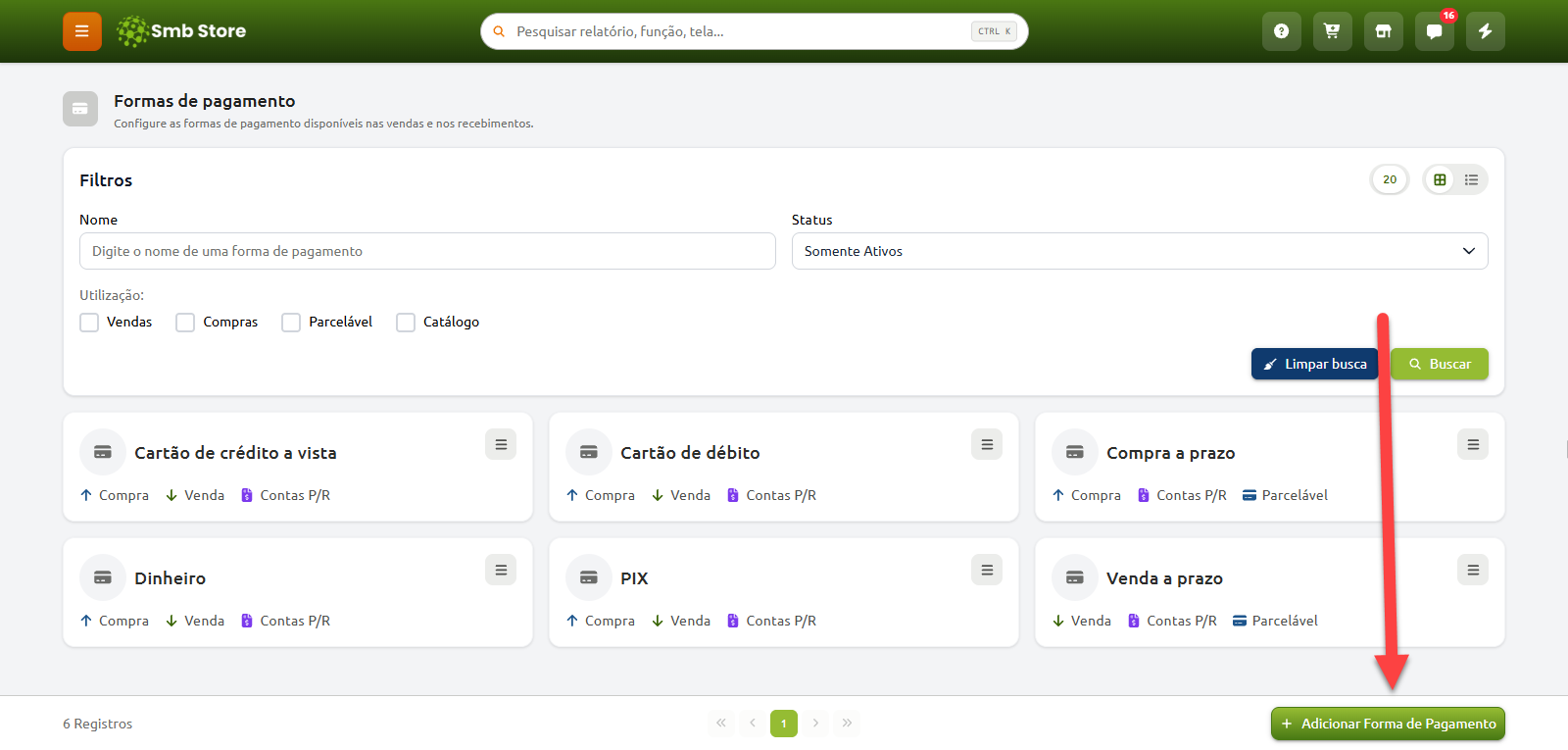Image resolution: width=1568 pixels, height=750 pixels.
Task: Open menu for Cartão de débito card
Action: click(x=987, y=444)
